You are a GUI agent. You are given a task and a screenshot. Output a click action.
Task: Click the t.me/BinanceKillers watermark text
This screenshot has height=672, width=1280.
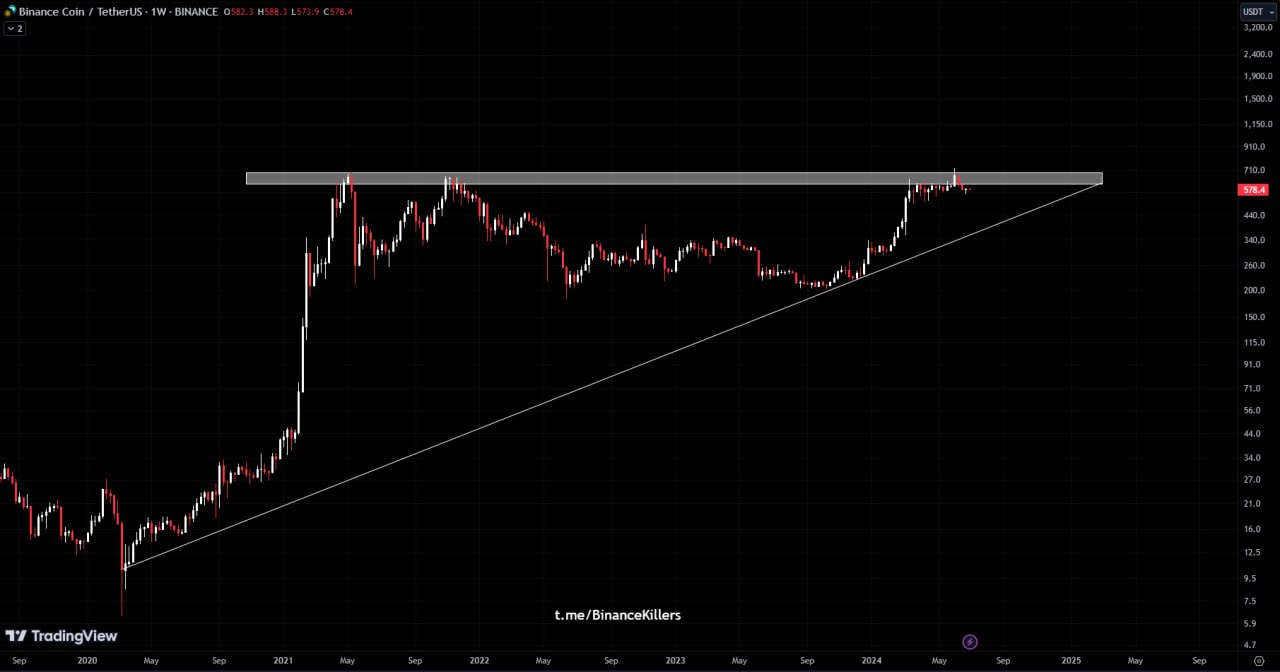click(618, 615)
